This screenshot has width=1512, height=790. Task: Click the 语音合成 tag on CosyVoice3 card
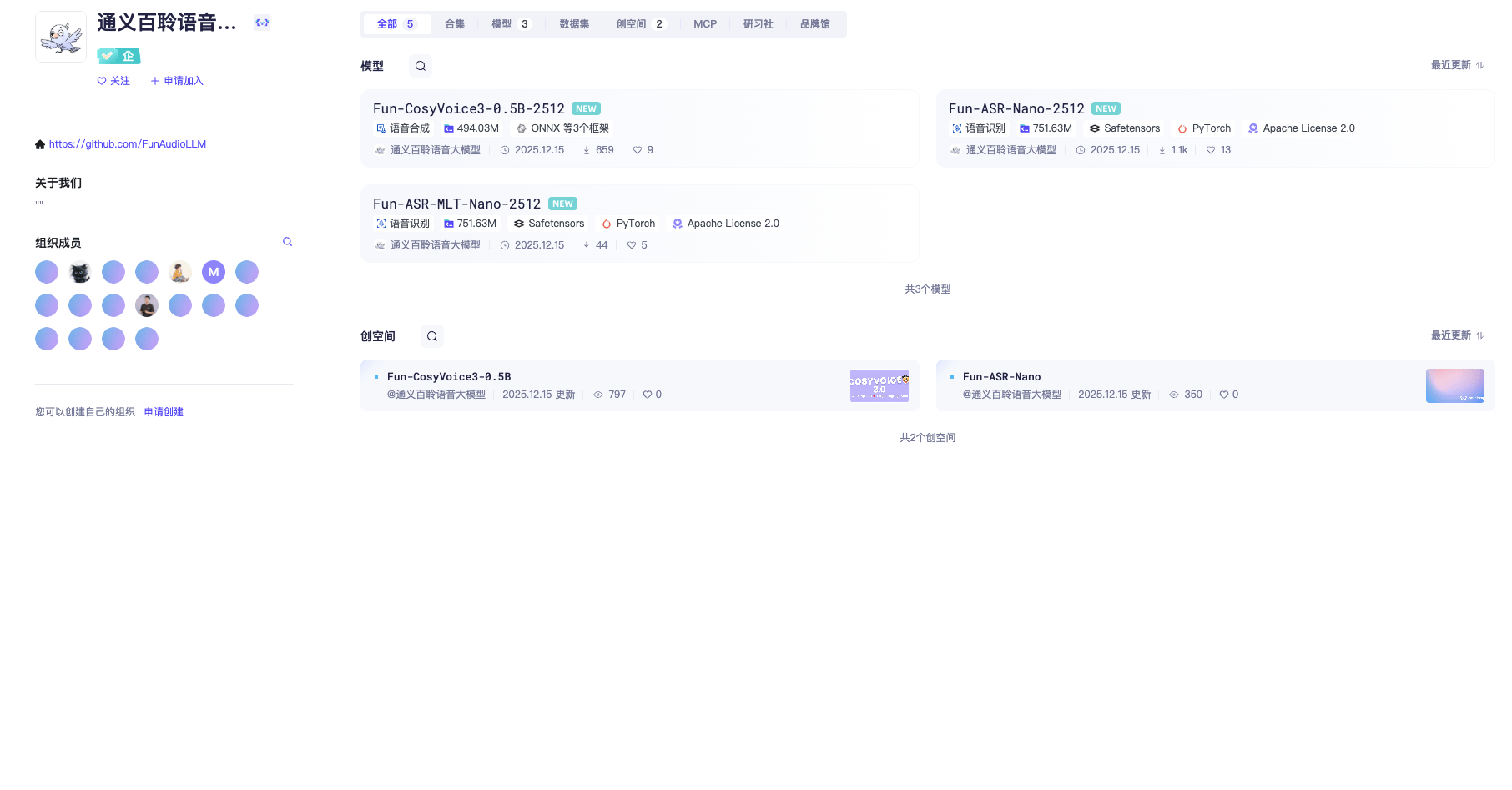point(402,128)
